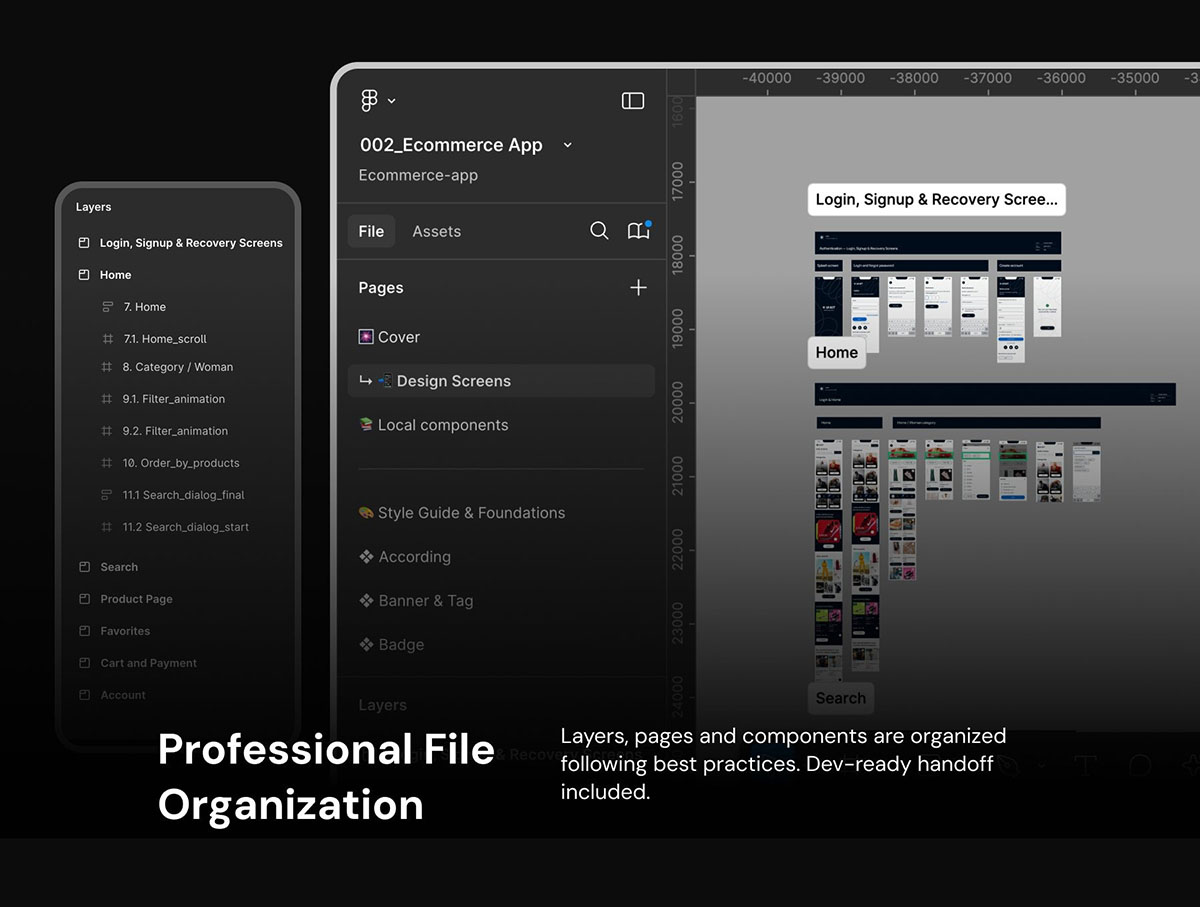Click the Authentication header frame on canvas
The height and width of the screenshot is (907, 1200).
click(x=938, y=244)
